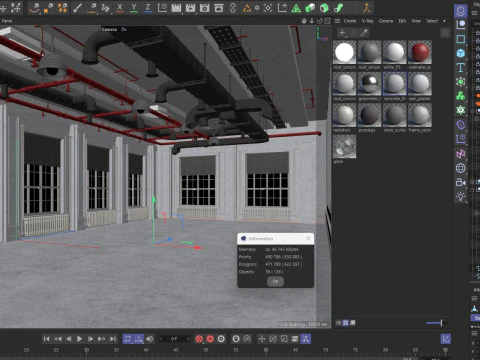Switch material manager to grid view
The width and height of the screenshot is (480, 360).
[x=346, y=323]
